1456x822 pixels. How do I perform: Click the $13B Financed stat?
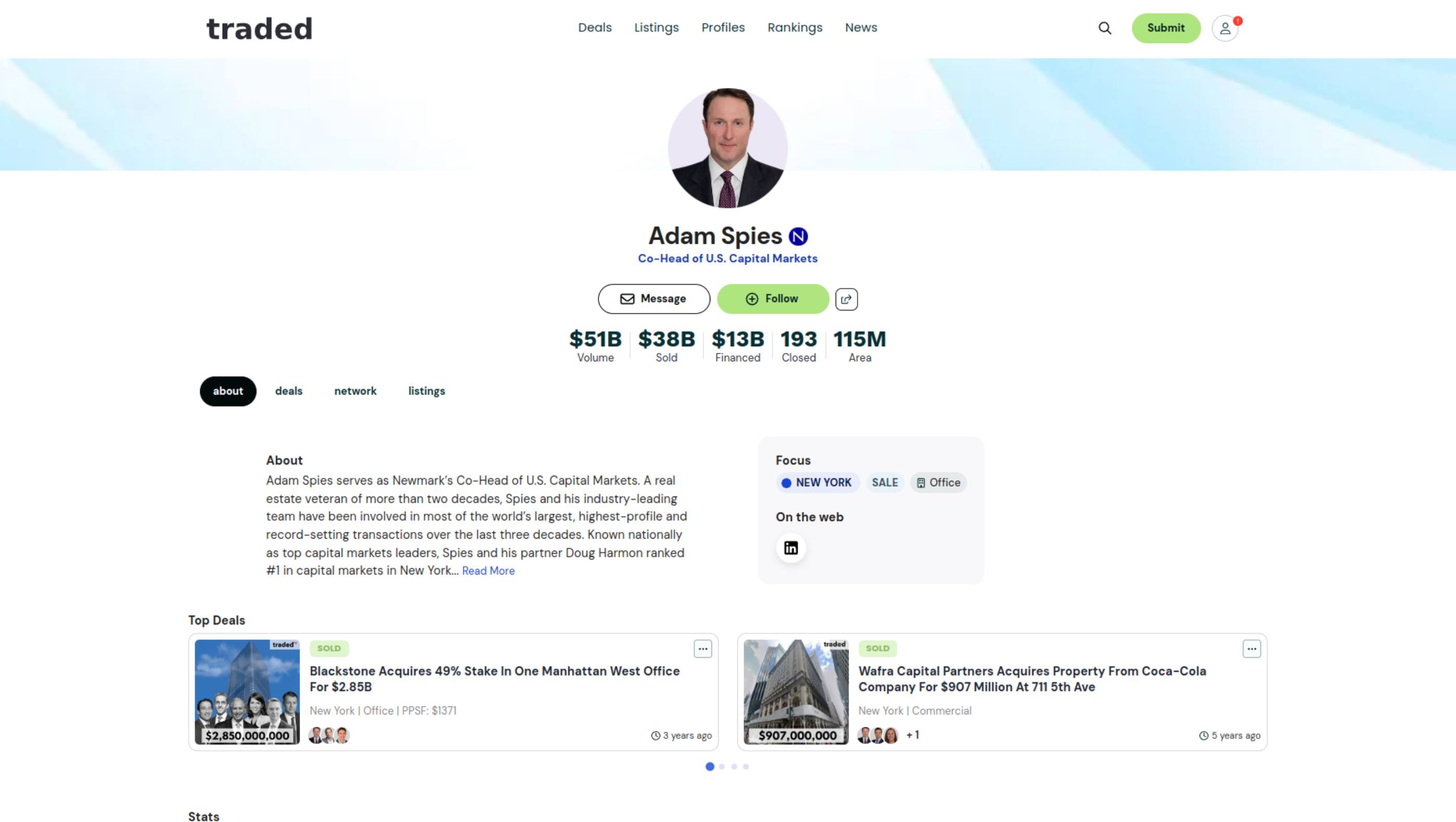737,346
